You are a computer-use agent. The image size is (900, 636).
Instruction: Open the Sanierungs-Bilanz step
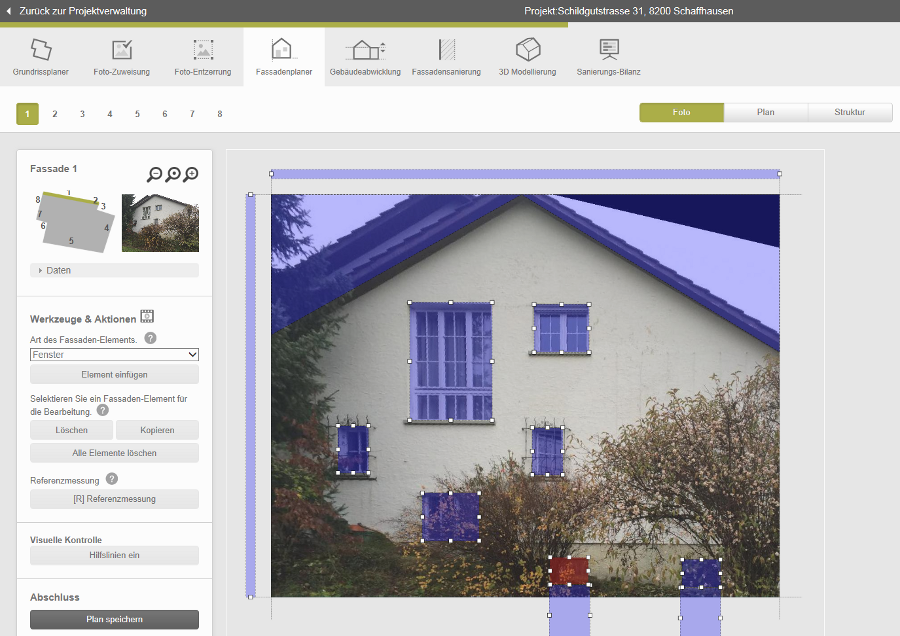pos(608,57)
